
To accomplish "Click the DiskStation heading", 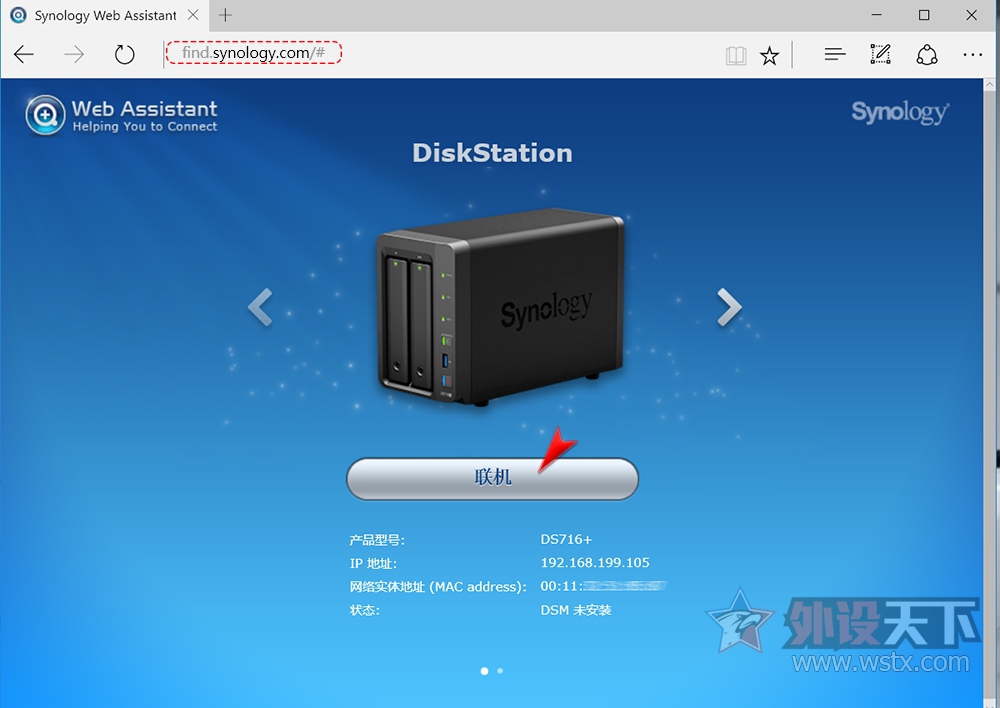I will point(492,153).
